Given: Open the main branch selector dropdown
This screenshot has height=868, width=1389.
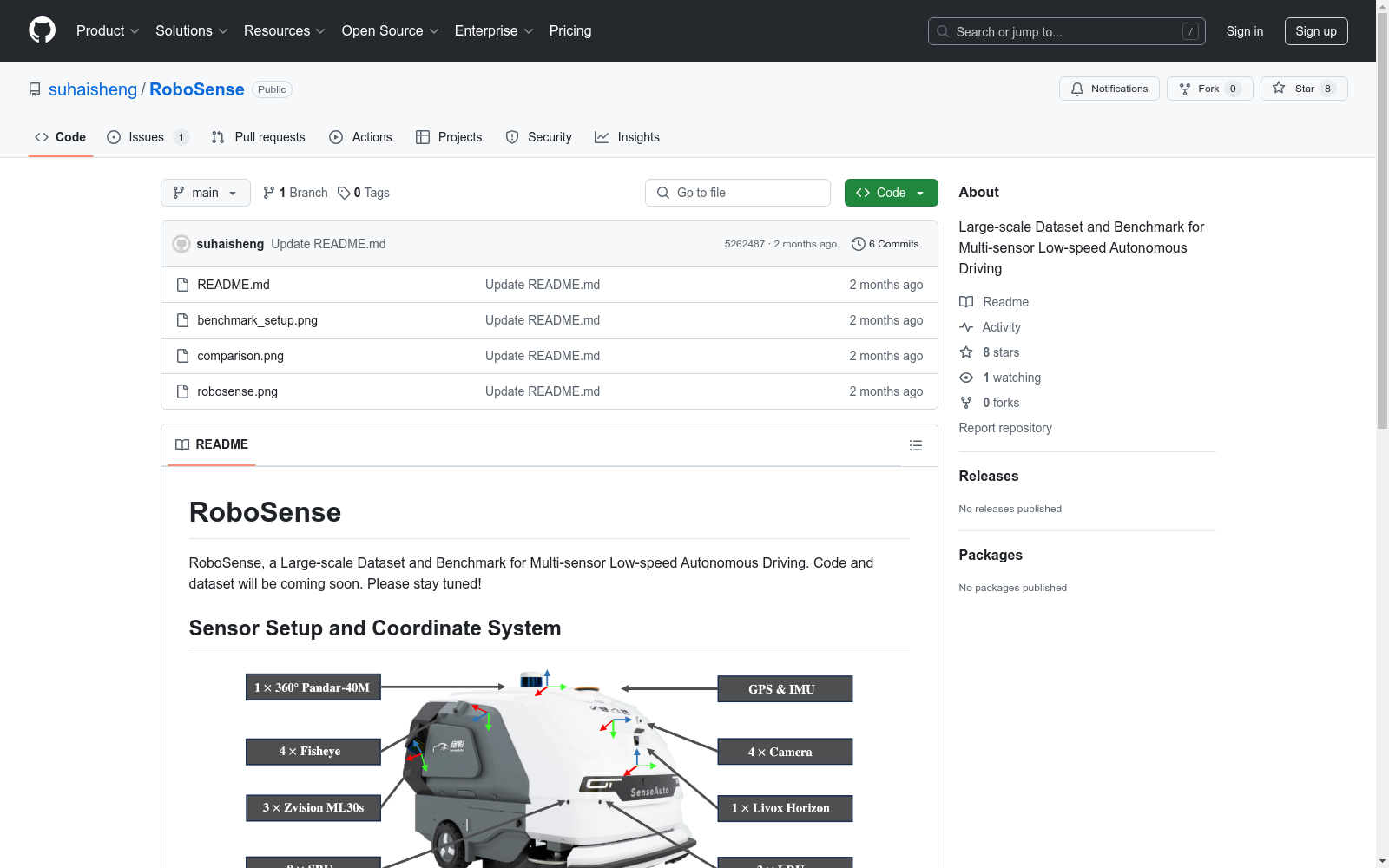Looking at the screenshot, I should 206,193.
